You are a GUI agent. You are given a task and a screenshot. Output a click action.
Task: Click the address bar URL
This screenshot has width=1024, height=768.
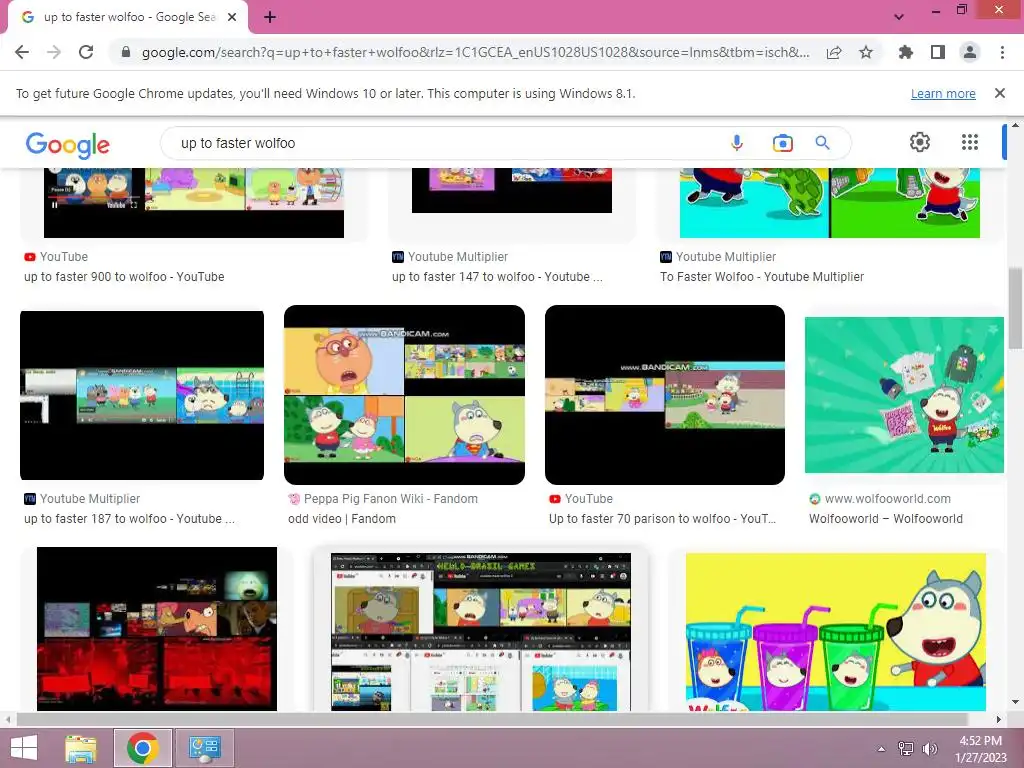tap(475, 52)
